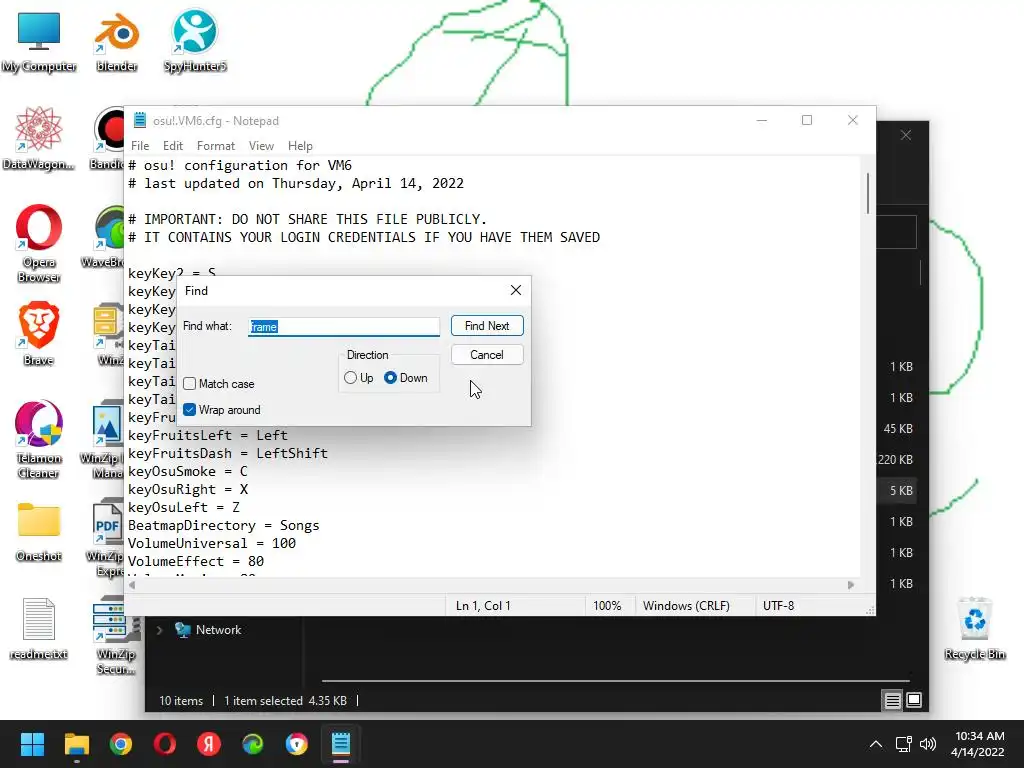The width and height of the screenshot is (1024, 768).
Task: Click the Notepad taskbar icon
Action: pos(341,744)
